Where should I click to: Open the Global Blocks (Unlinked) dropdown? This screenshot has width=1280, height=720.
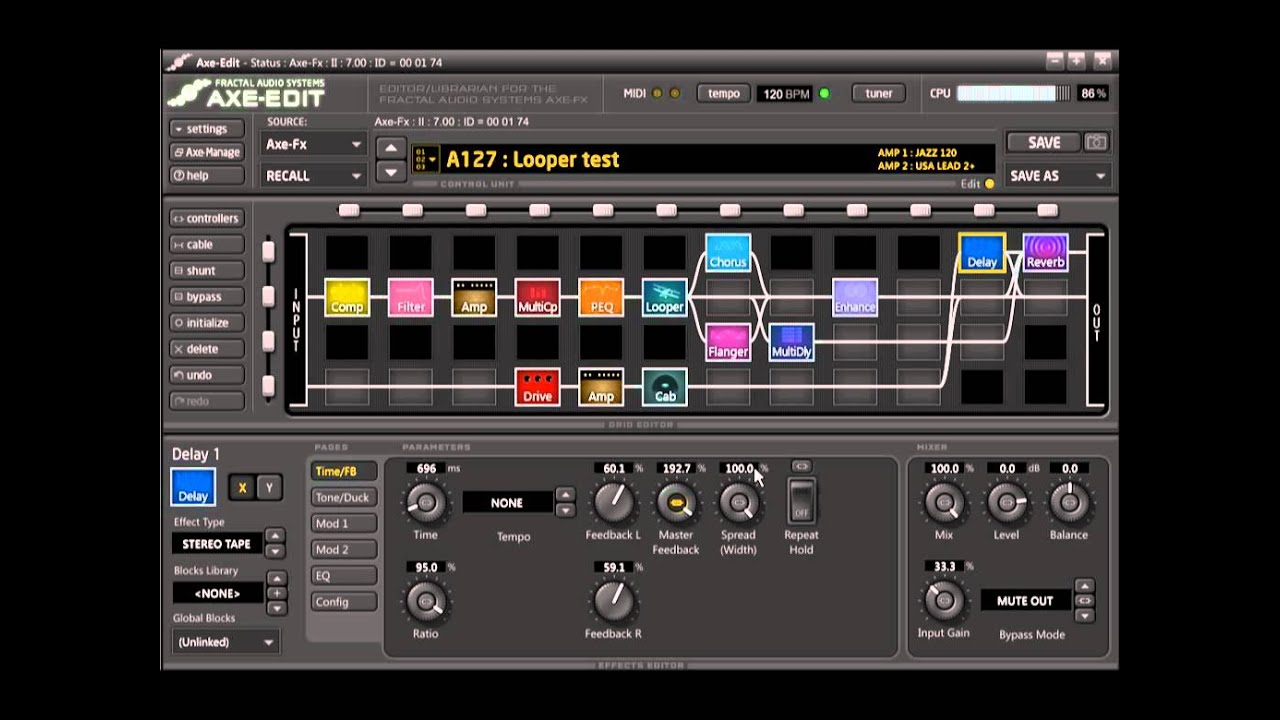point(226,642)
